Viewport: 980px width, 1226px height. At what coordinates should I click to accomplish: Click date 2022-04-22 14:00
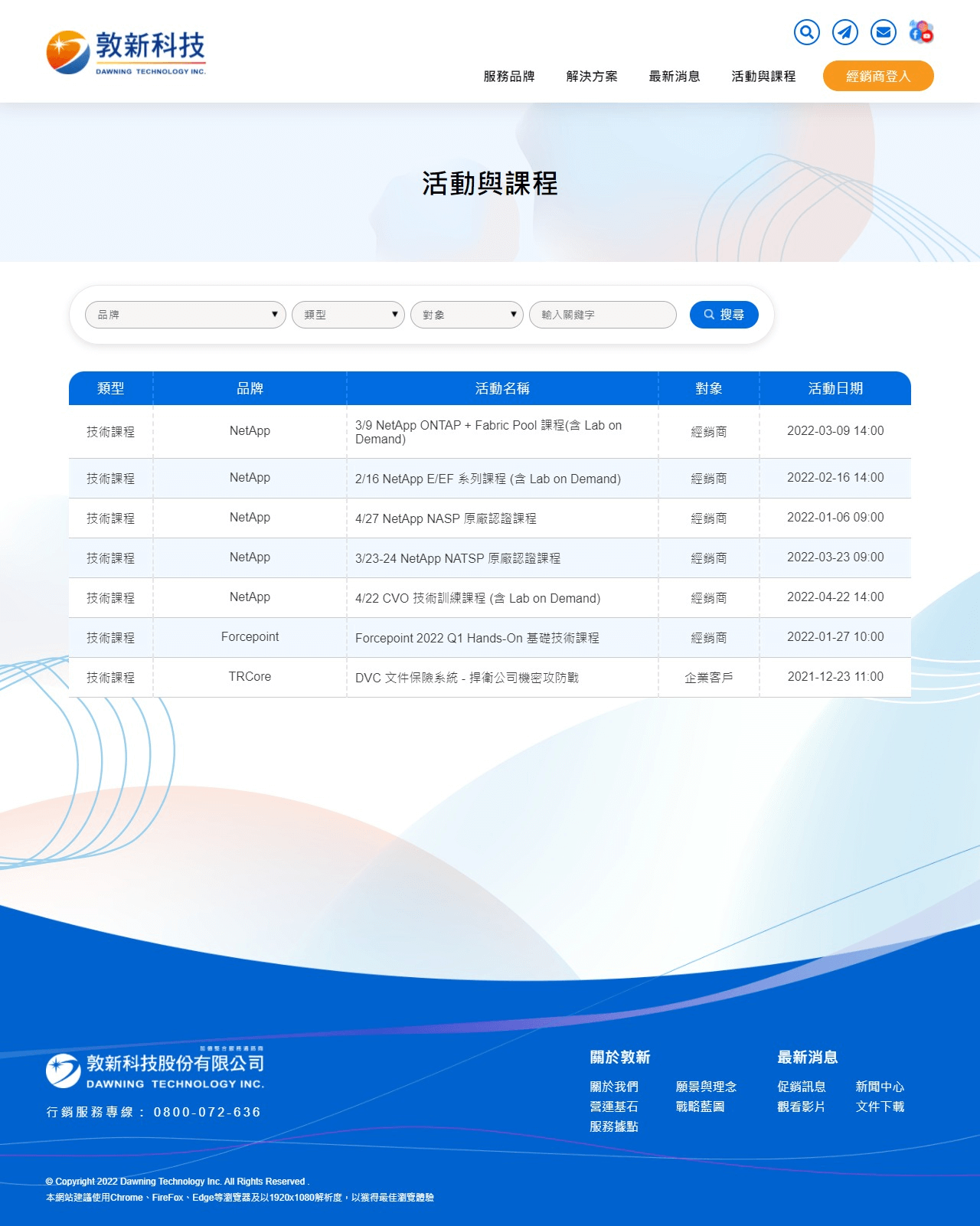pos(835,597)
